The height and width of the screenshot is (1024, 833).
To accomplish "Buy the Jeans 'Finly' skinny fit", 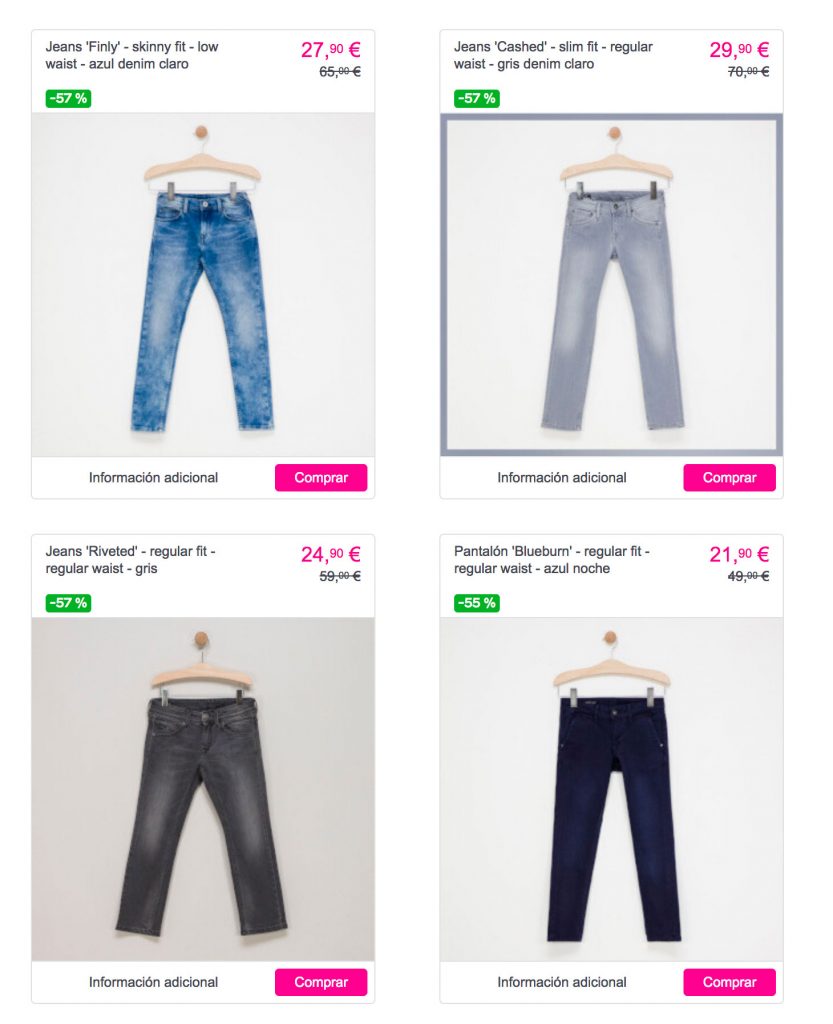I will [321, 477].
